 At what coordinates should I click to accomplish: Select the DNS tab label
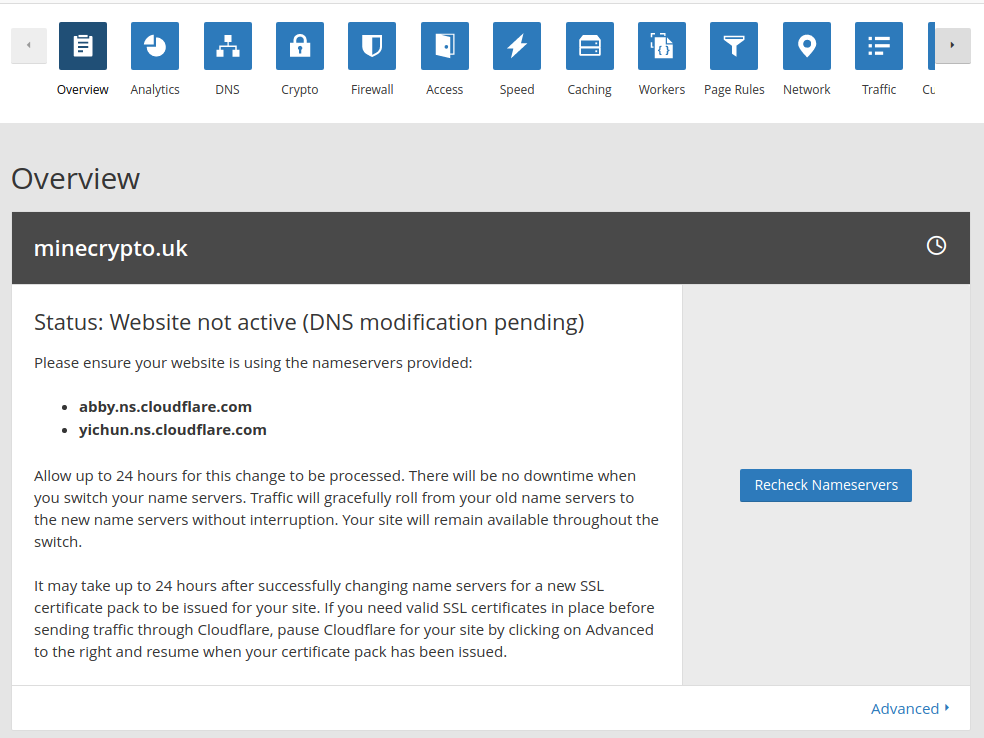point(227,90)
